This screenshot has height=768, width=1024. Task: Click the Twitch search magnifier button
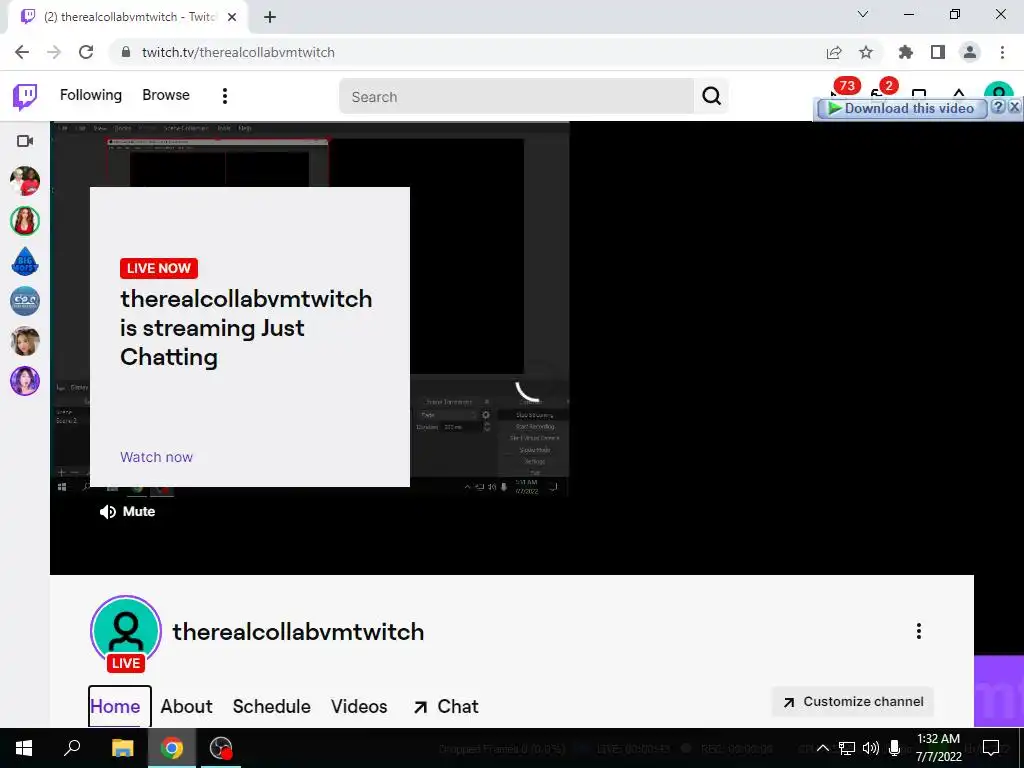[x=711, y=96]
